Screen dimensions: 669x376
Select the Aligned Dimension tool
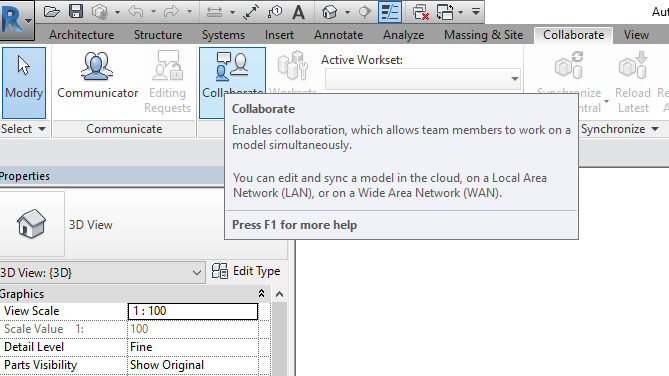coord(251,12)
